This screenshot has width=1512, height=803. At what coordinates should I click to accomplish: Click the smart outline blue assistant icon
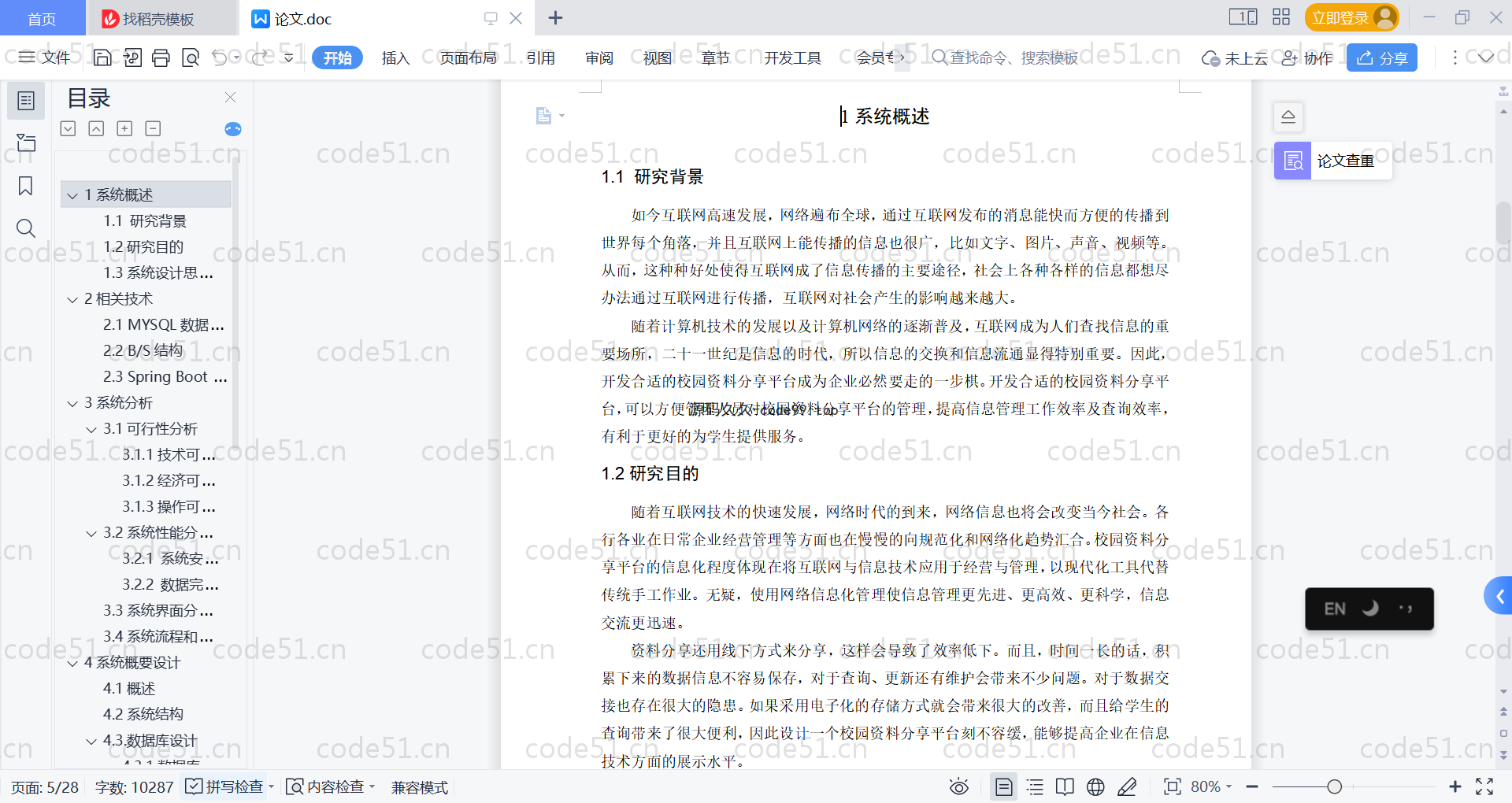point(232,129)
